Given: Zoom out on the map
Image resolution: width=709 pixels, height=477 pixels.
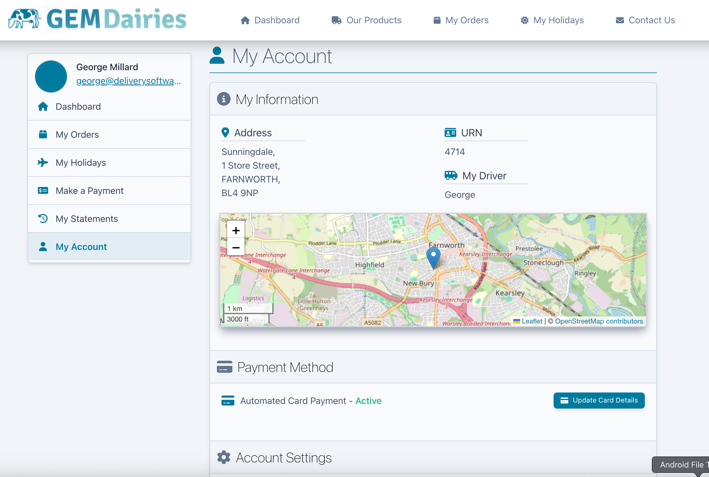Looking at the screenshot, I should coord(236,248).
